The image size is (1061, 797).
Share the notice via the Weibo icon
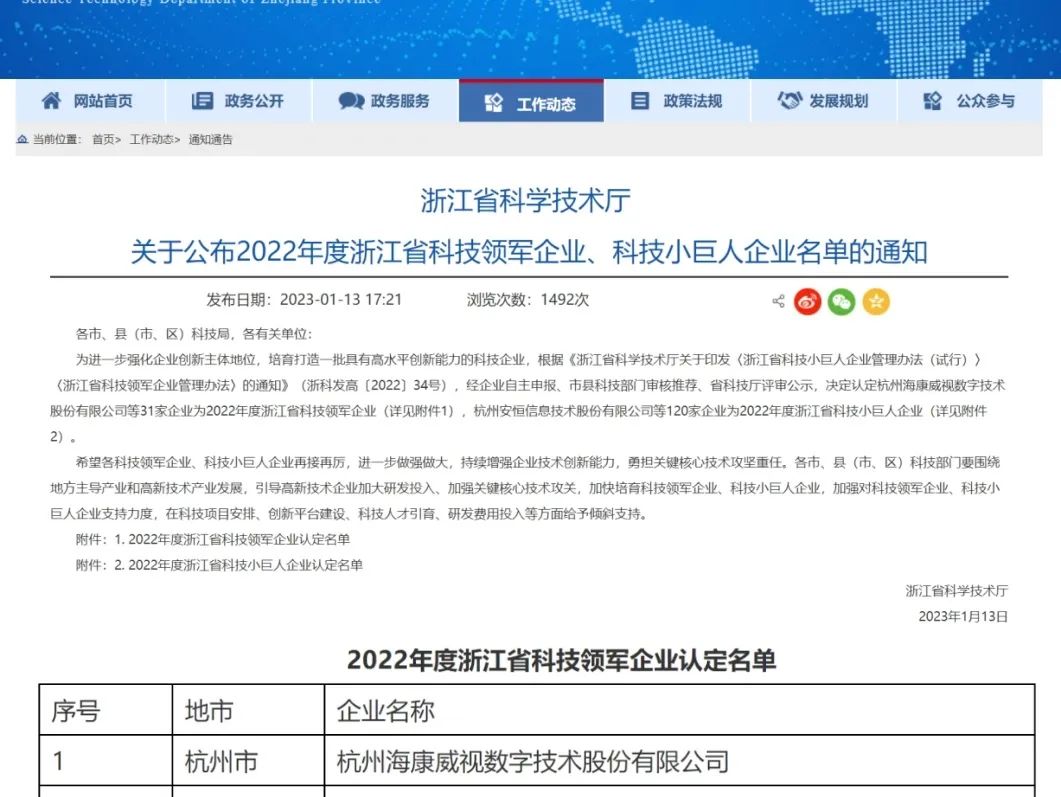pyautogui.click(x=808, y=301)
